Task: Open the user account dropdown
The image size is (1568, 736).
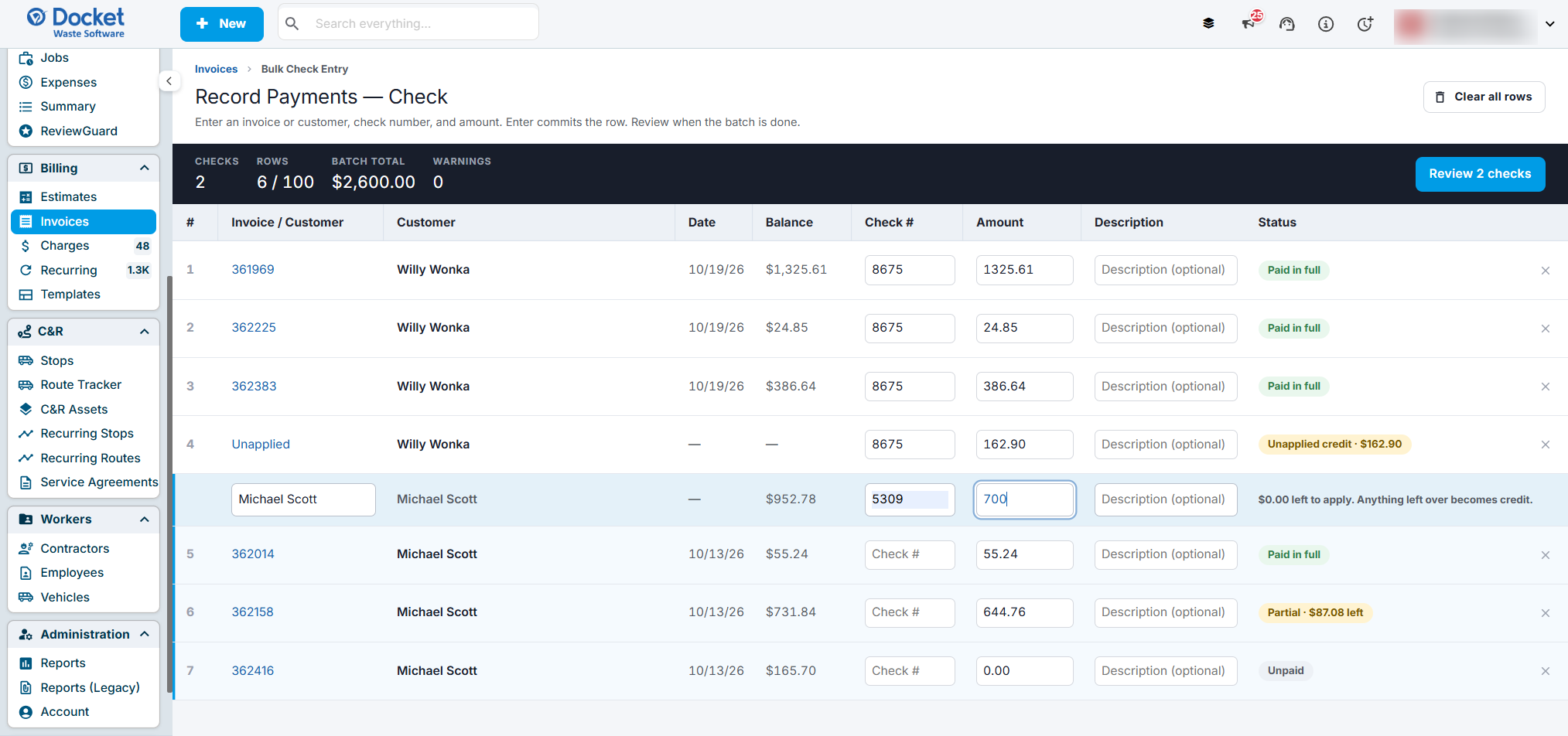Action: 1550,24
